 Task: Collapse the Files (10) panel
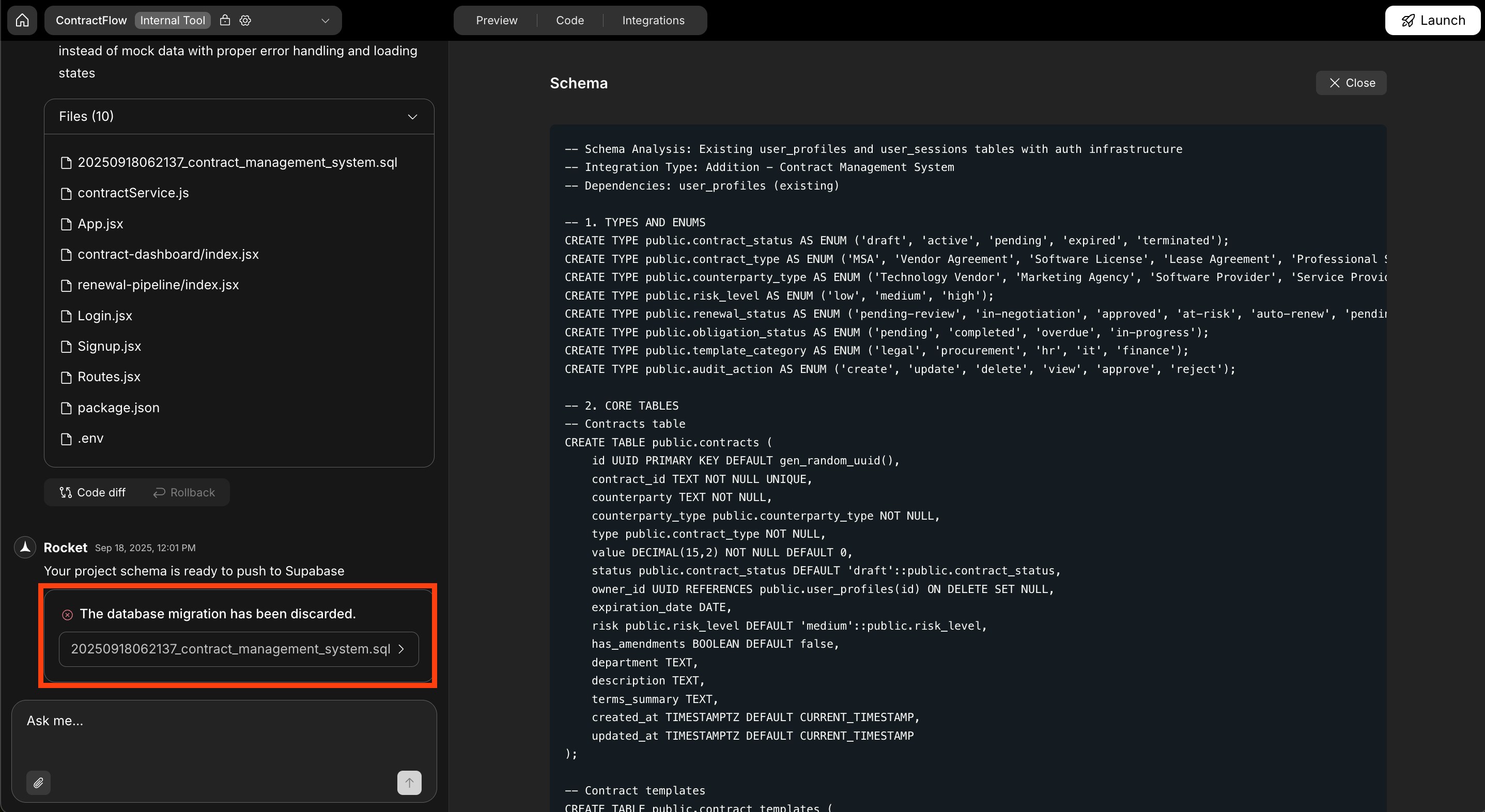pos(412,116)
